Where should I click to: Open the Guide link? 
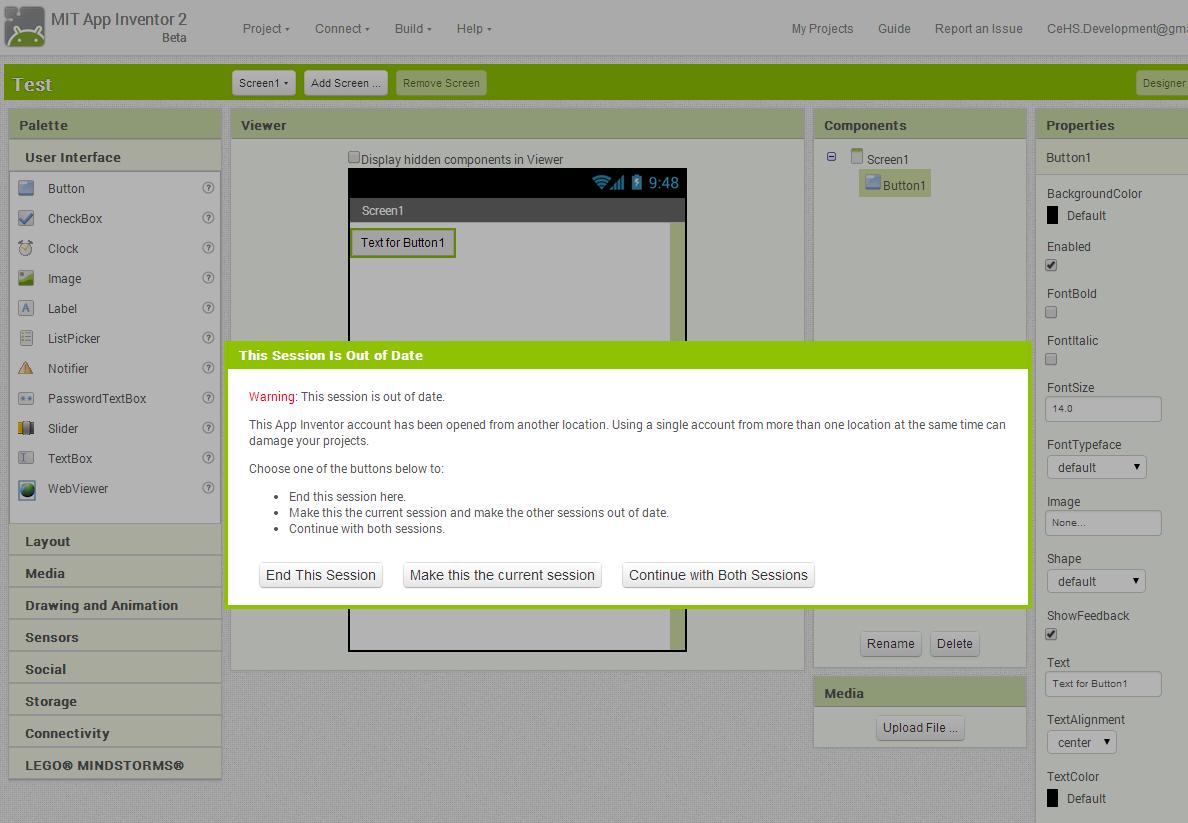point(894,29)
